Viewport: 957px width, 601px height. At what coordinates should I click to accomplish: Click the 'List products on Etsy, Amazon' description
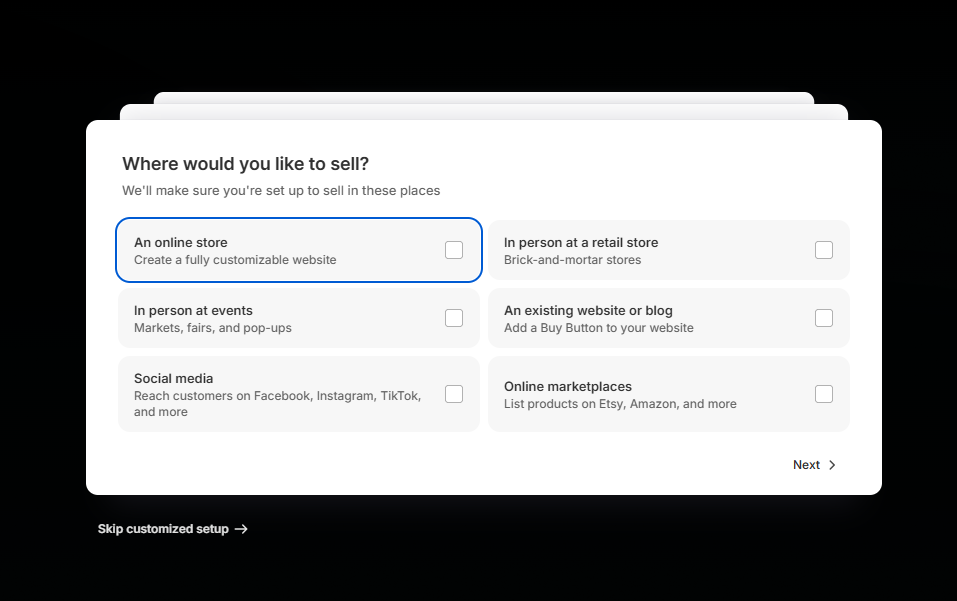pos(620,404)
